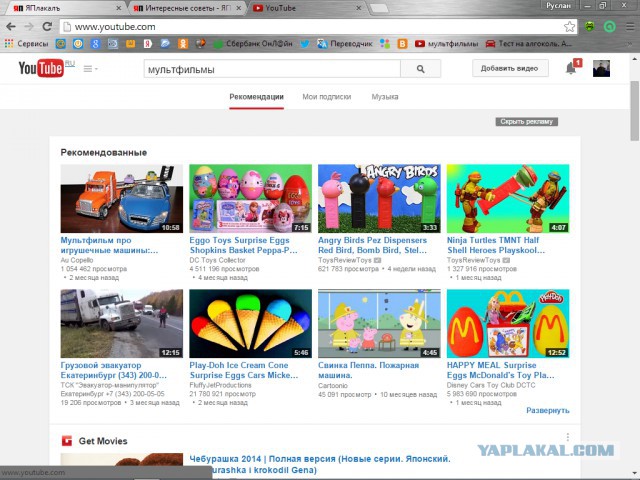
Task: Click the browser forward arrow
Action: 29,27
